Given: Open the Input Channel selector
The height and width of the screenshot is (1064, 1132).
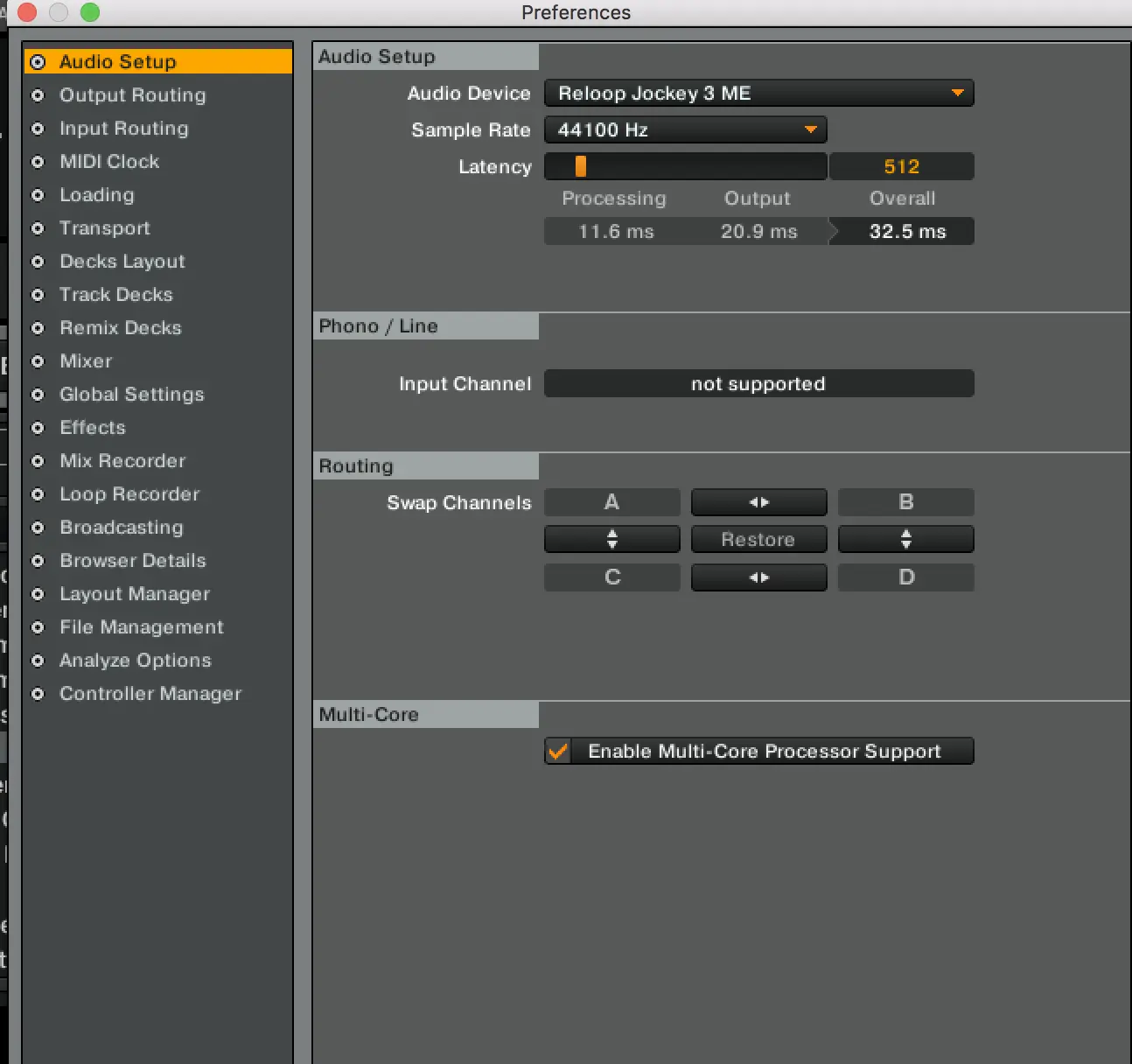Looking at the screenshot, I should [x=758, y=384].
